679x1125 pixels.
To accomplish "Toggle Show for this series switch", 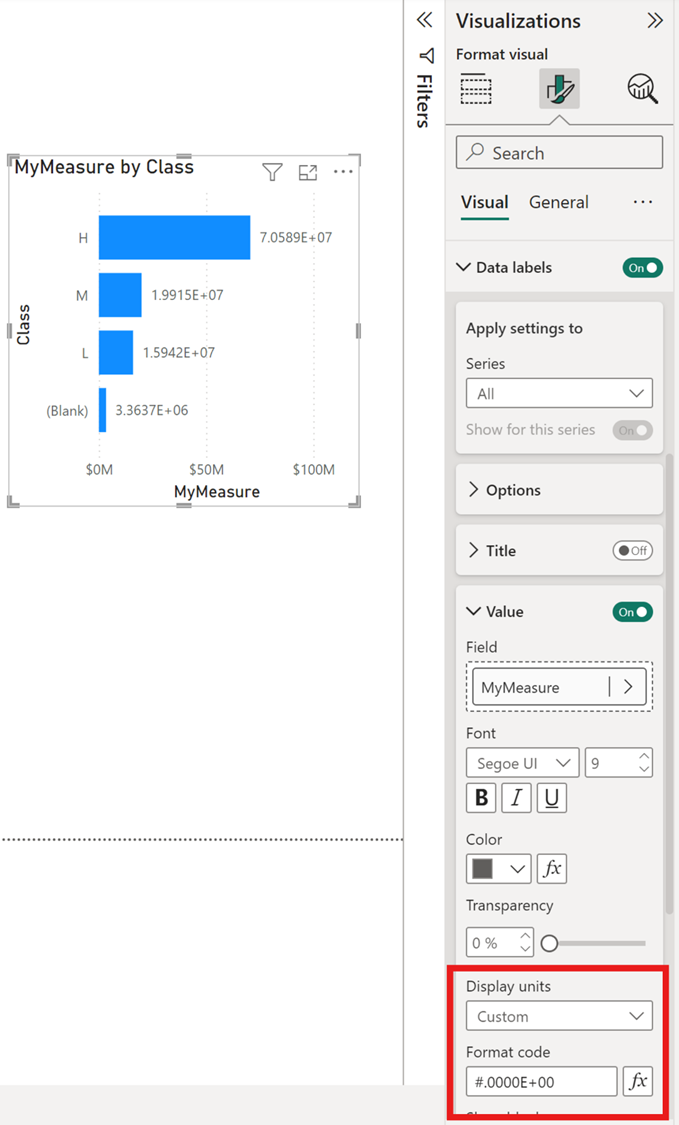I will coord(632,430).
